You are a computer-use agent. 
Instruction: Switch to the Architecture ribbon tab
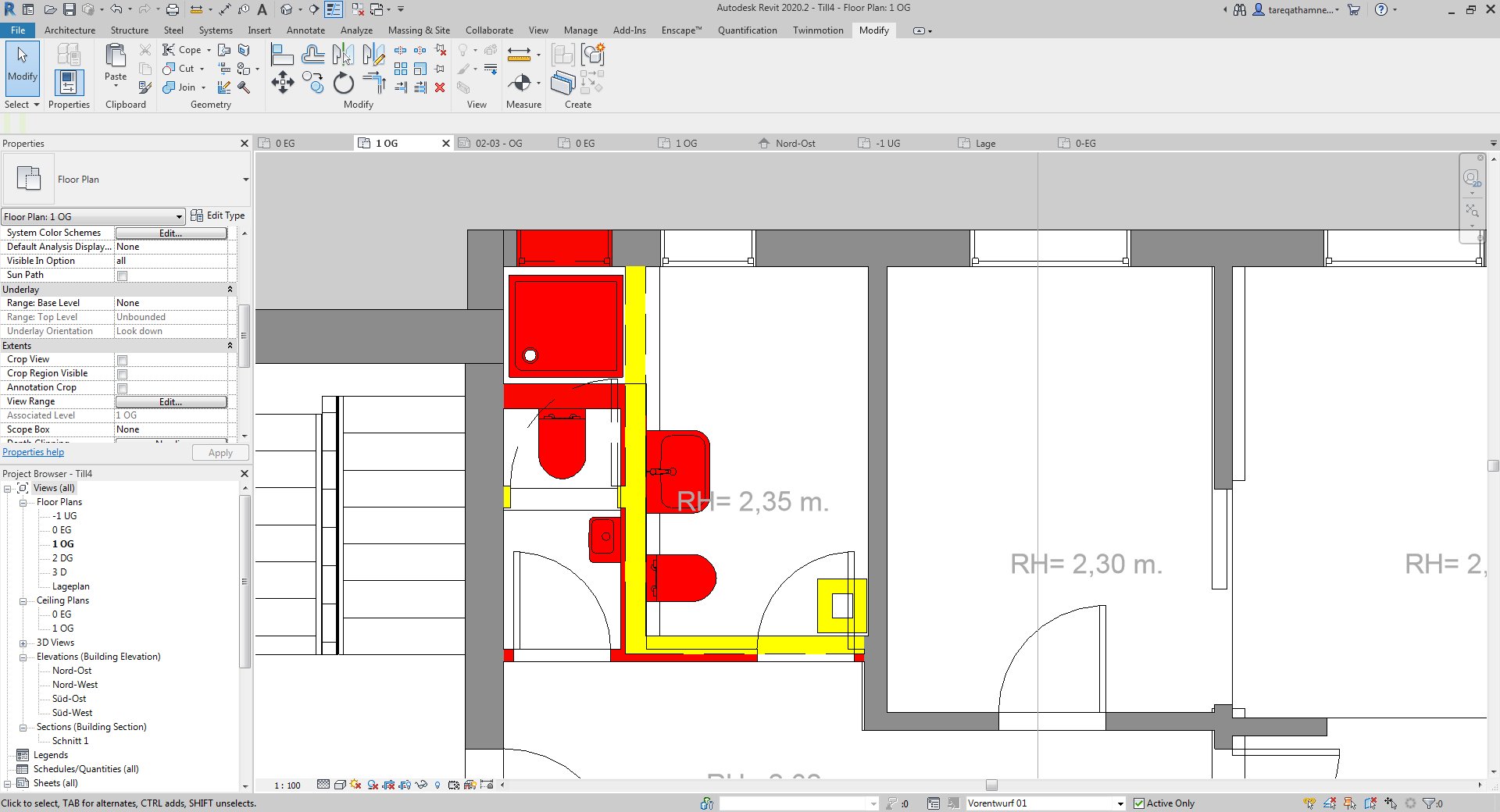pyautogui.click(x=70, y=30)
